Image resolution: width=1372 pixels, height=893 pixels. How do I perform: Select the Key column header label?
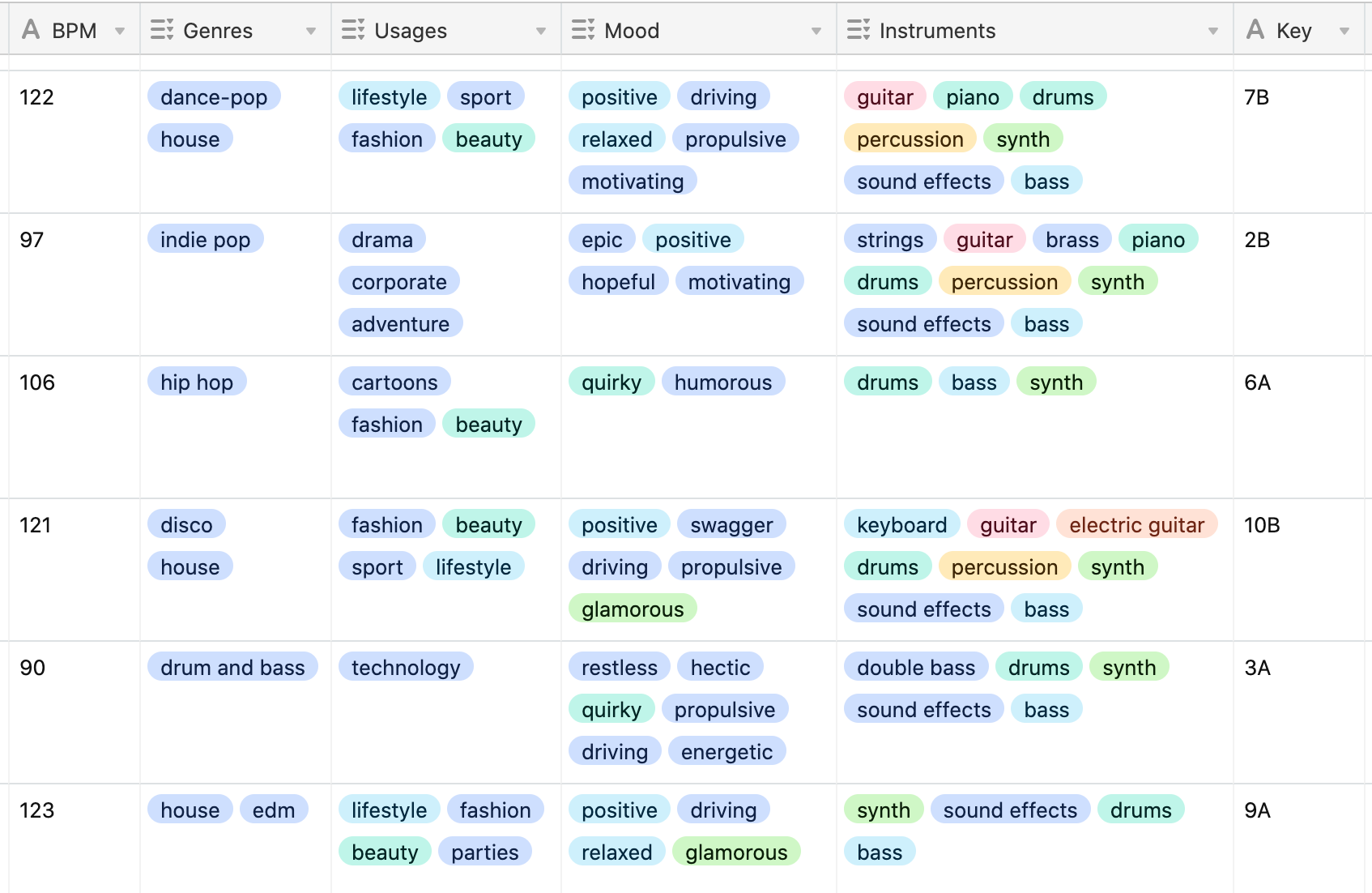tap(1293, 31)
